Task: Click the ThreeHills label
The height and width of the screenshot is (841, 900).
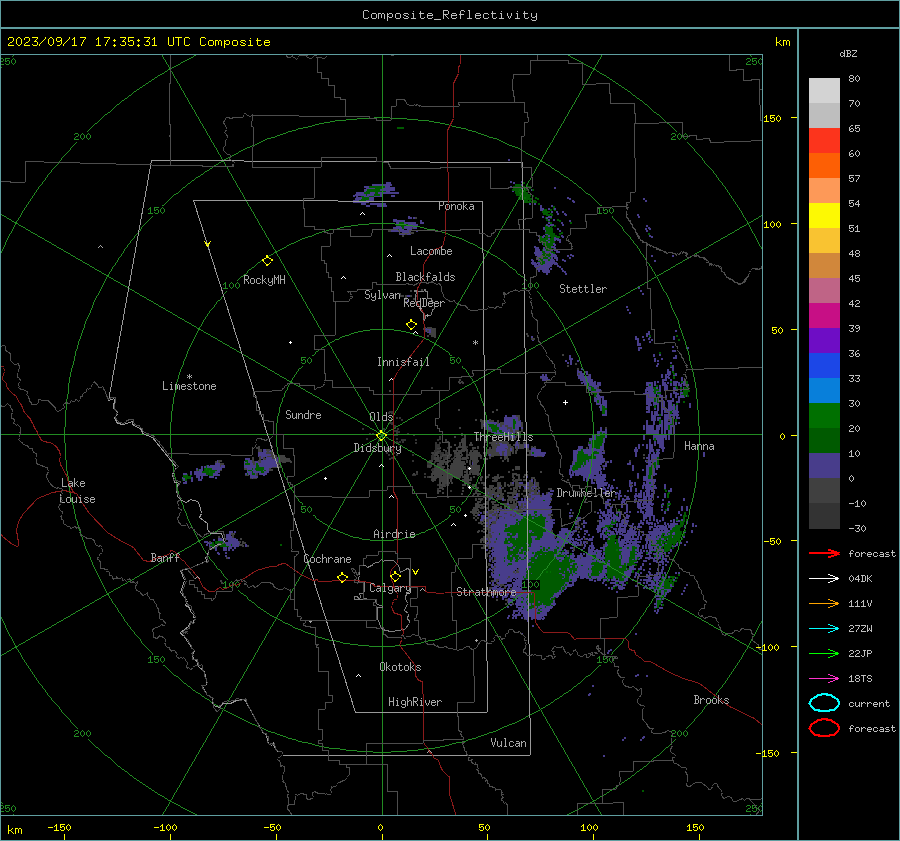Action: click(503, 437)
